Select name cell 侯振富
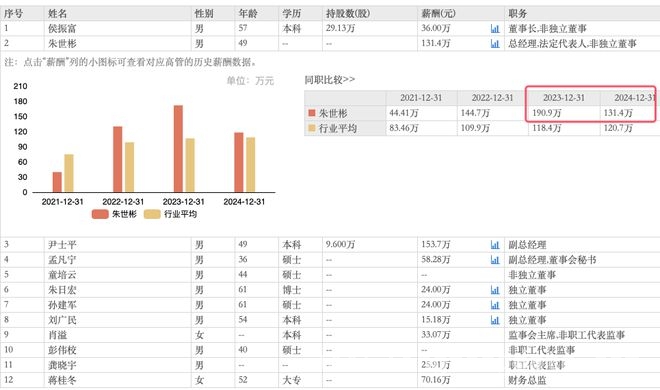The width and height of the screenshot is (660, 390). (x=62, y=29)
